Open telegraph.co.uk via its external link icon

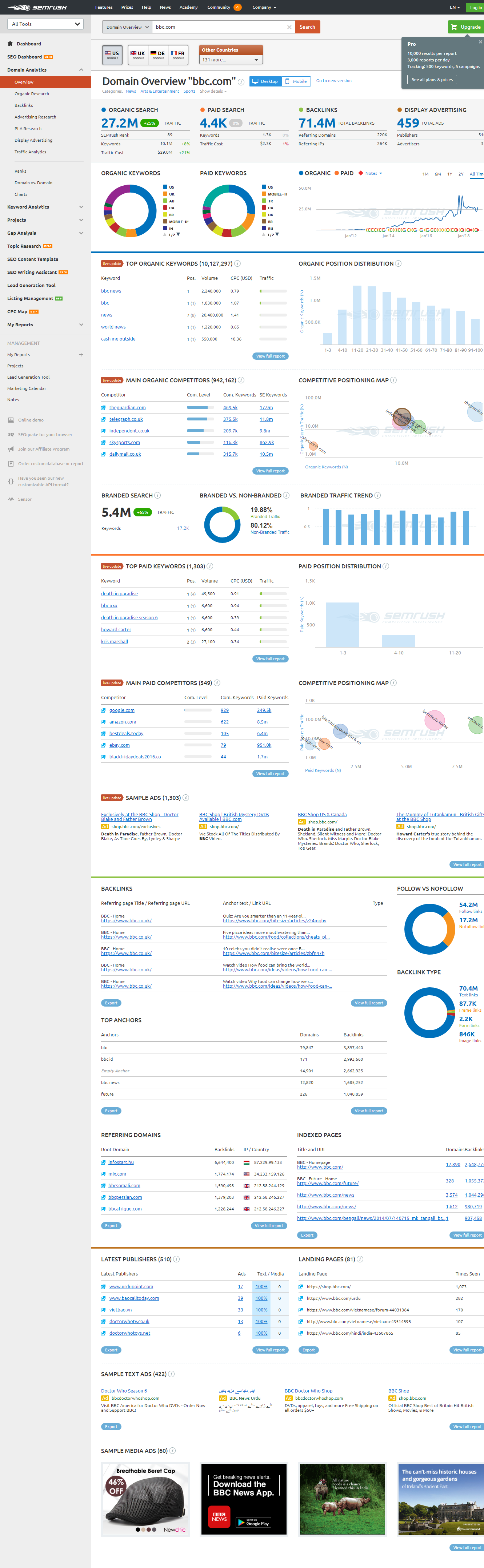pos(104,419)
